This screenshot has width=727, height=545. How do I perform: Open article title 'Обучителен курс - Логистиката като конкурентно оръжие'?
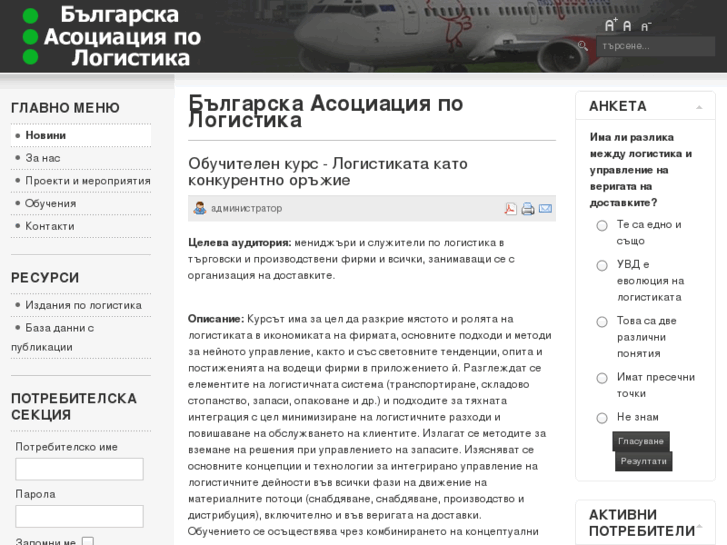tap(327, 172)
